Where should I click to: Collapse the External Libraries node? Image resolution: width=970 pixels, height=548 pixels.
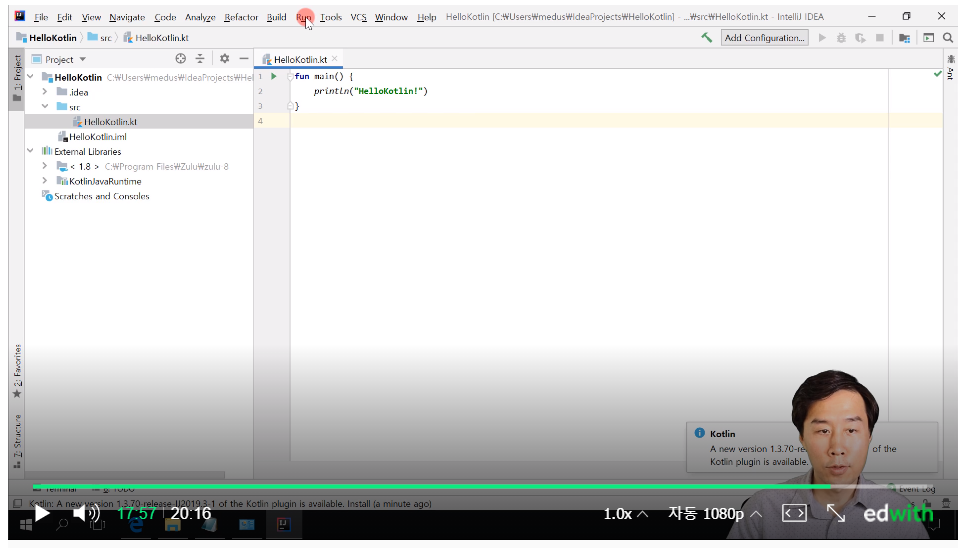tap(30, 151)
